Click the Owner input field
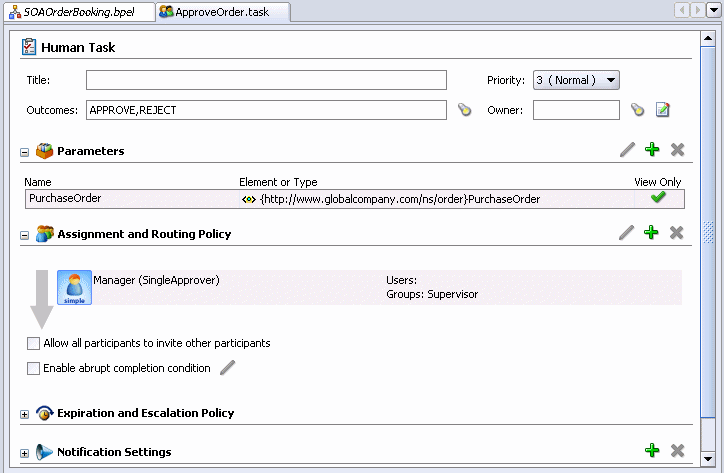Image resolution: width=724 pixels, height=473 pixels. [576, 110]
